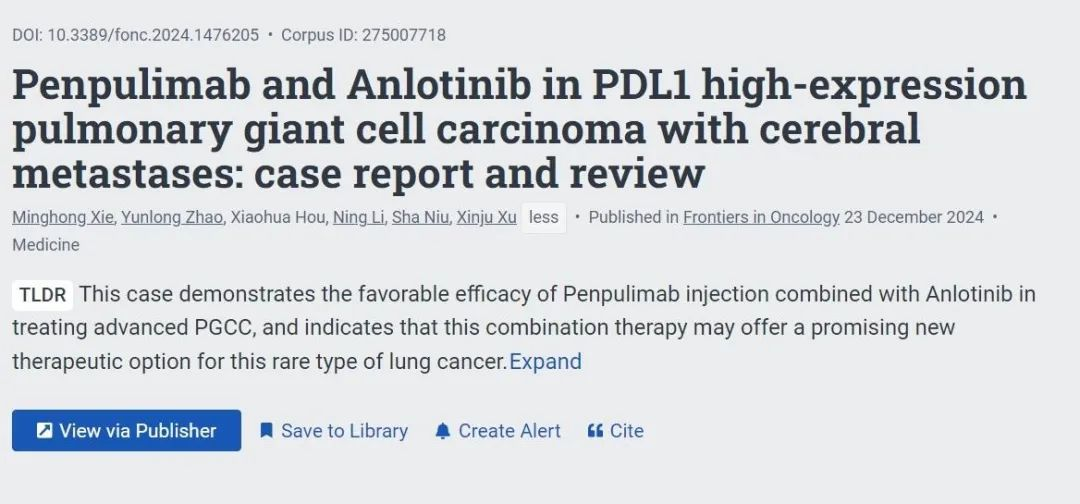This screenshot has height=504, width=1080.
Task: Select the Save to Library link
Action: (x=334, y=431)
